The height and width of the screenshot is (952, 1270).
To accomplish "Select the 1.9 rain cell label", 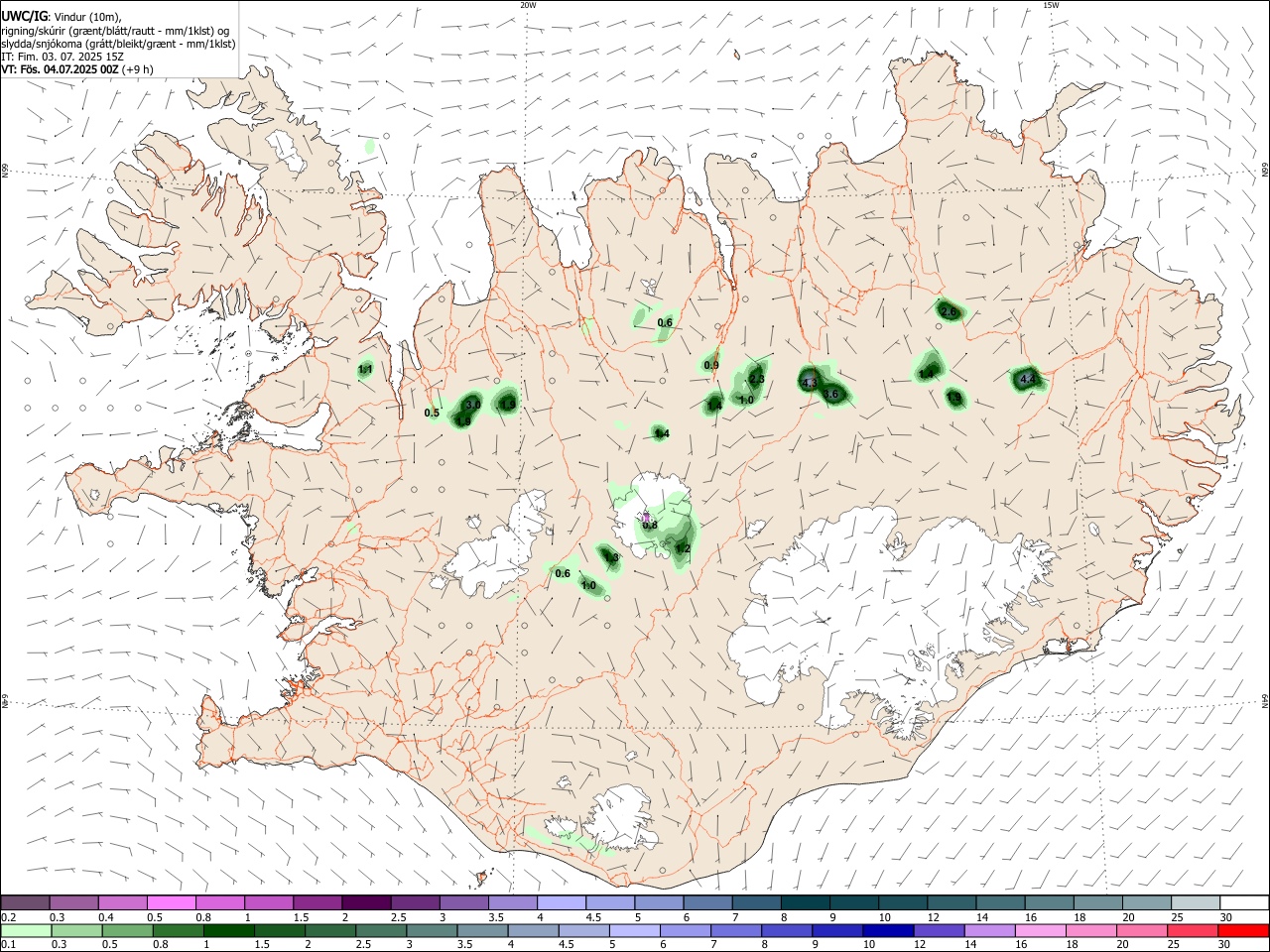I will click(508, 404).
